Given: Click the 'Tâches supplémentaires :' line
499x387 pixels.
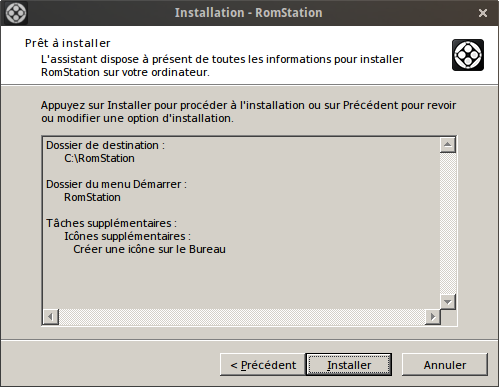Looking at the screenshot, I should pos(111,223).
